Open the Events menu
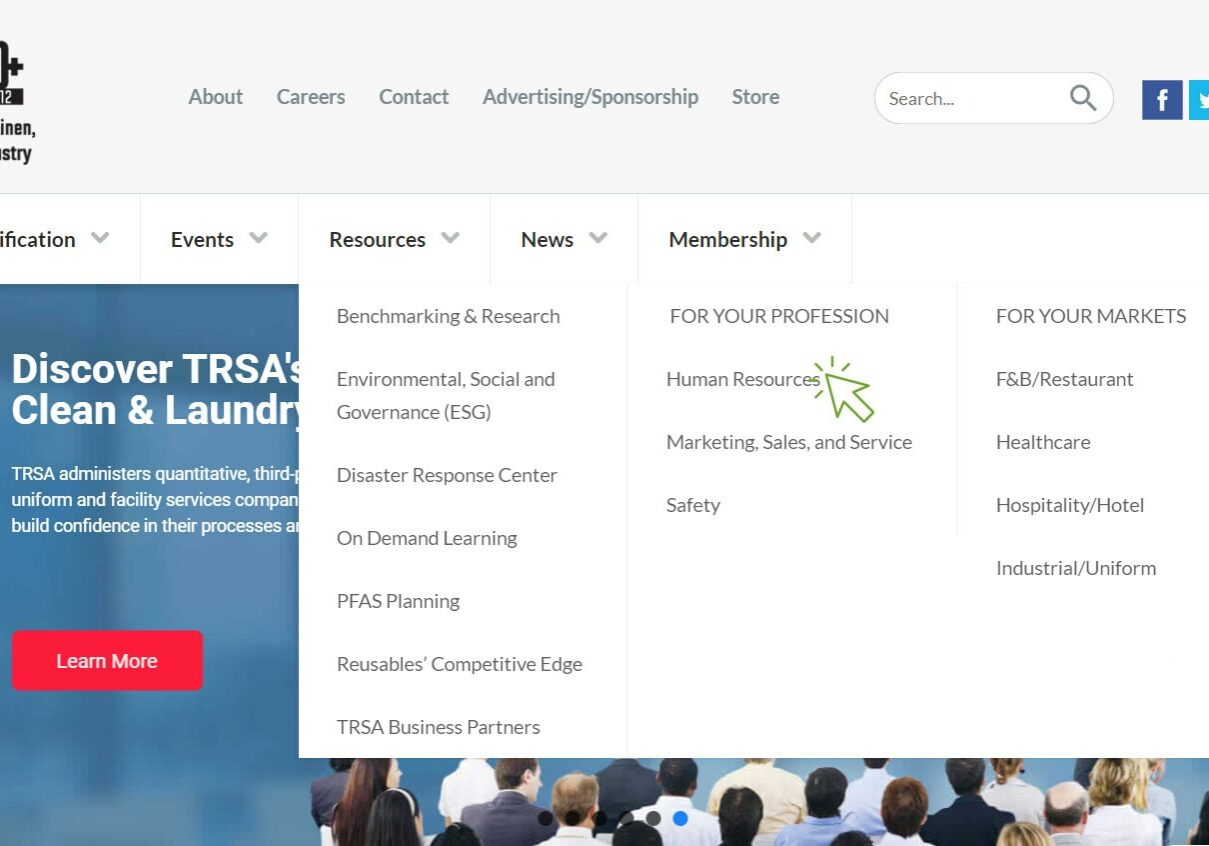 (202, 239)
